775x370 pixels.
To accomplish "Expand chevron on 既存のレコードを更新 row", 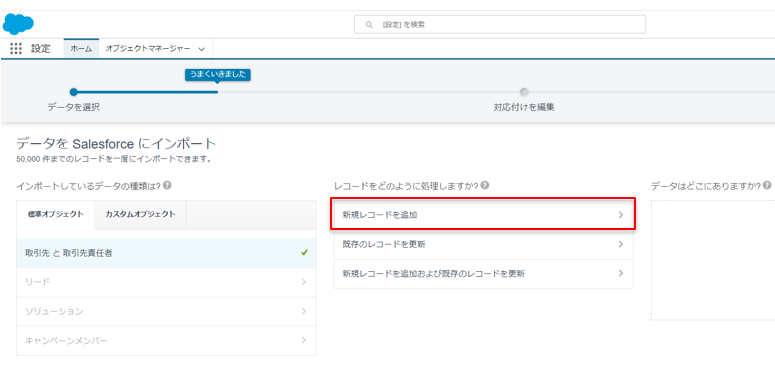I will 621,245.
